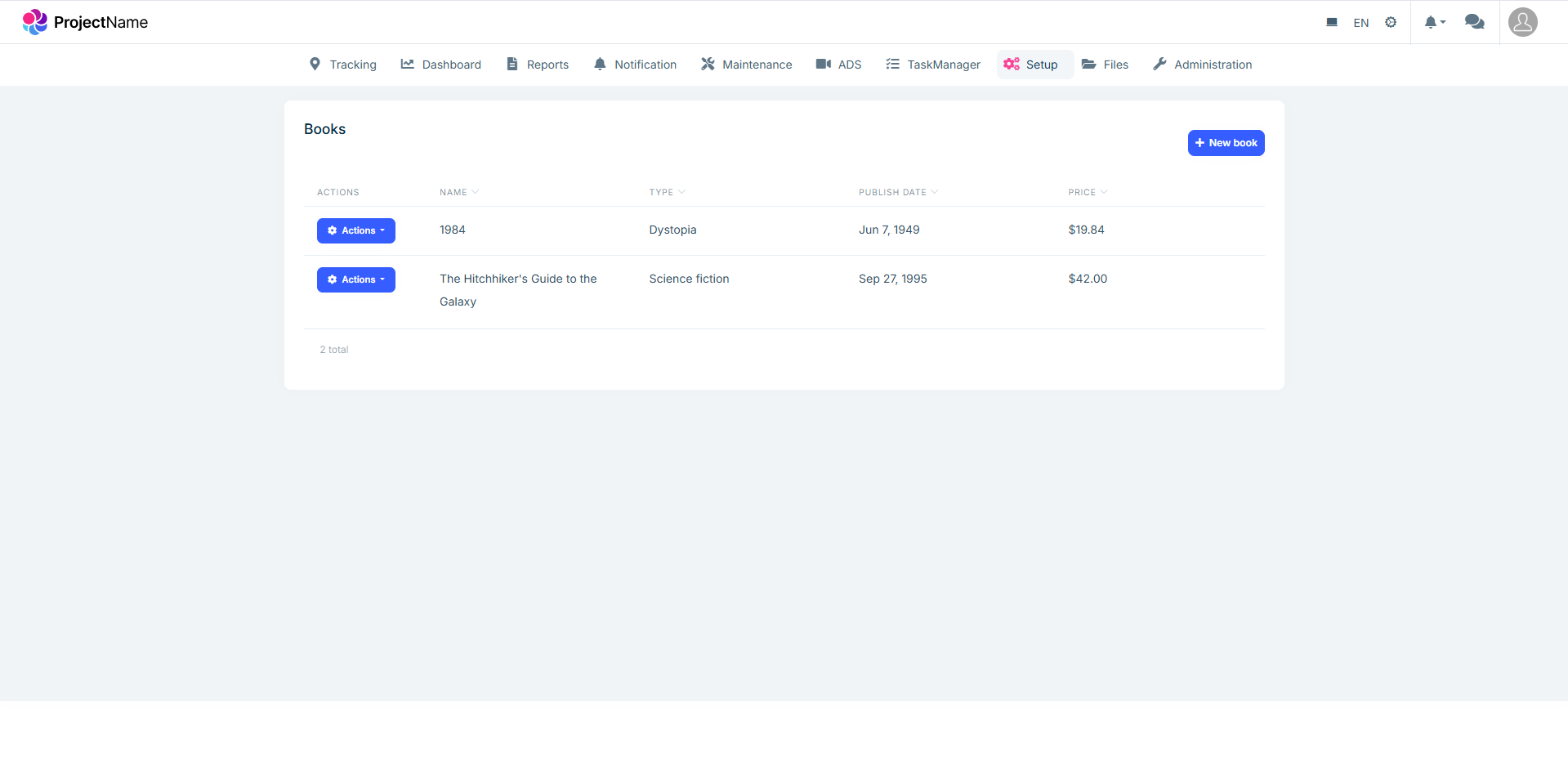The width and height of the screenshot is (1568, 773).
Task: Open the chat messages icon
Action: coord(1474,22)
